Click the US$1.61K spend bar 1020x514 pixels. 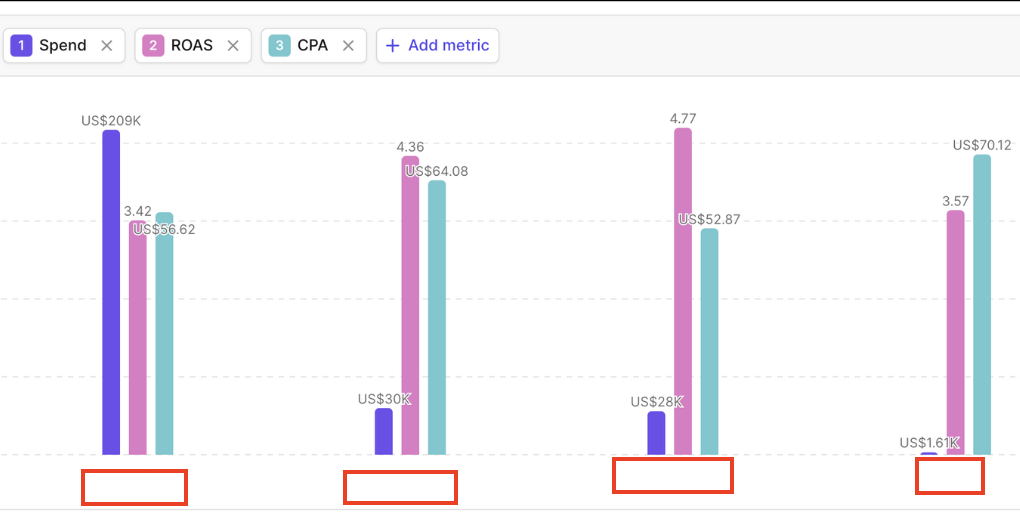(929, 453)
